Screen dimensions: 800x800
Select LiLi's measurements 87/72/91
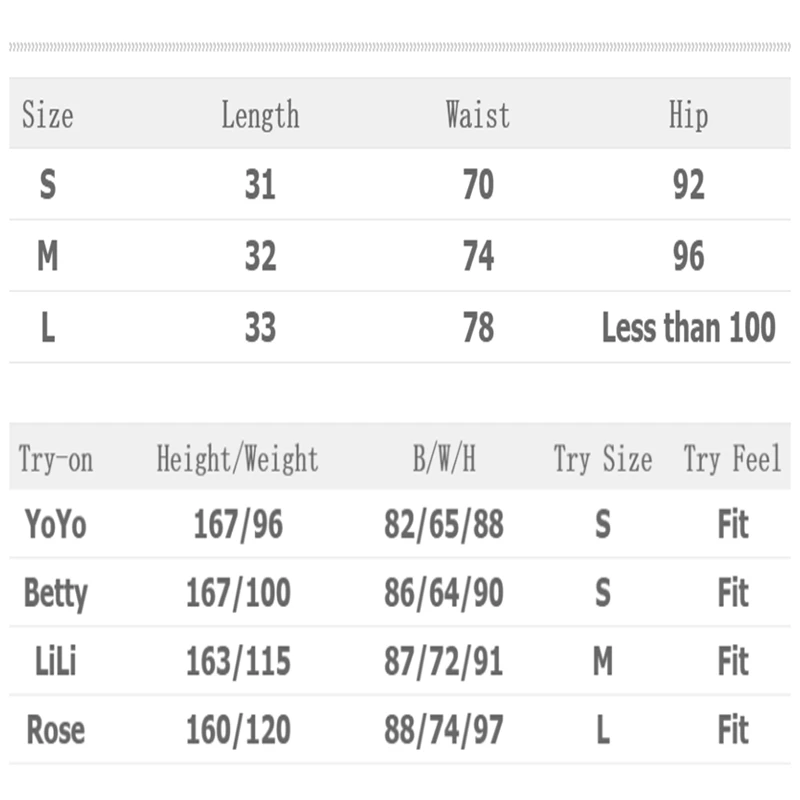[x=444, y=661]
